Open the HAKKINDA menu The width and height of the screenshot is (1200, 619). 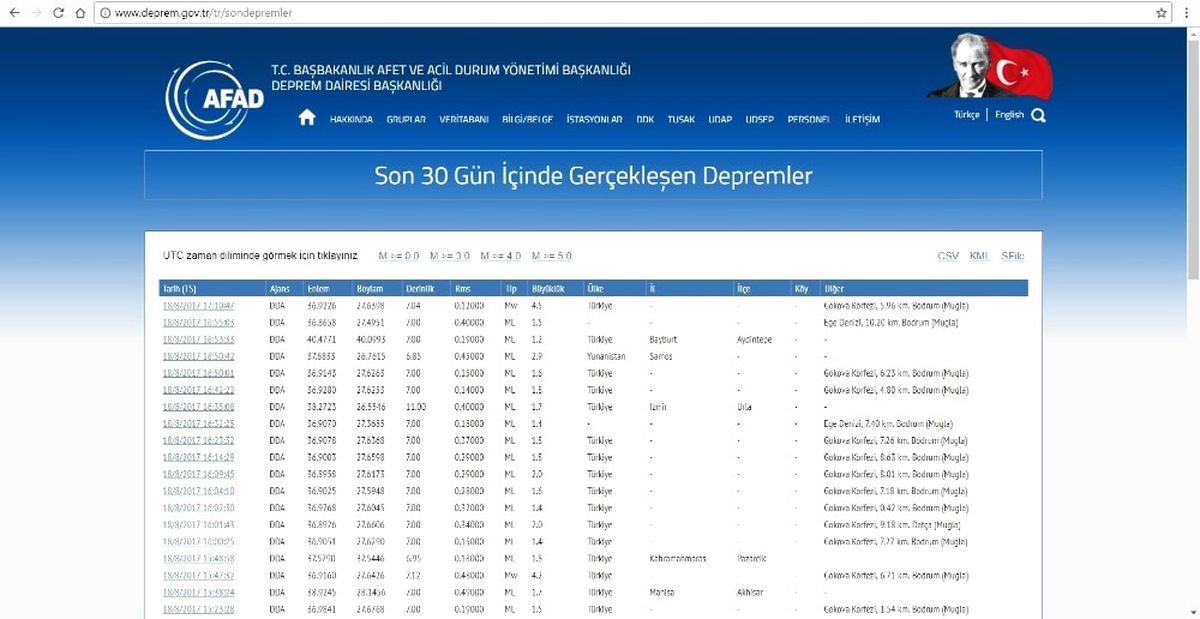tap(351, 120)
